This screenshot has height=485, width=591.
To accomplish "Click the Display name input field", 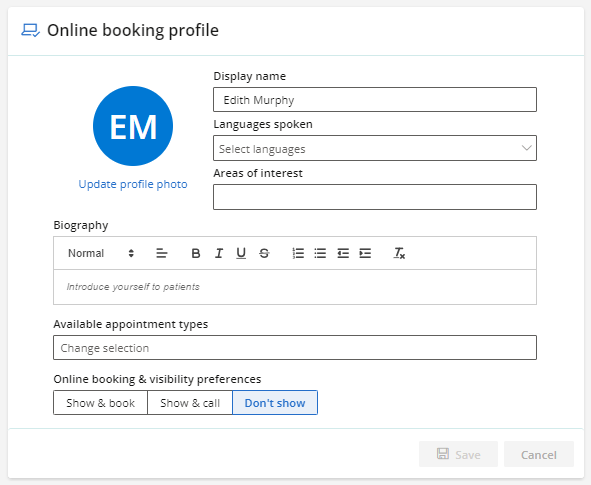I will coord(375,100).
